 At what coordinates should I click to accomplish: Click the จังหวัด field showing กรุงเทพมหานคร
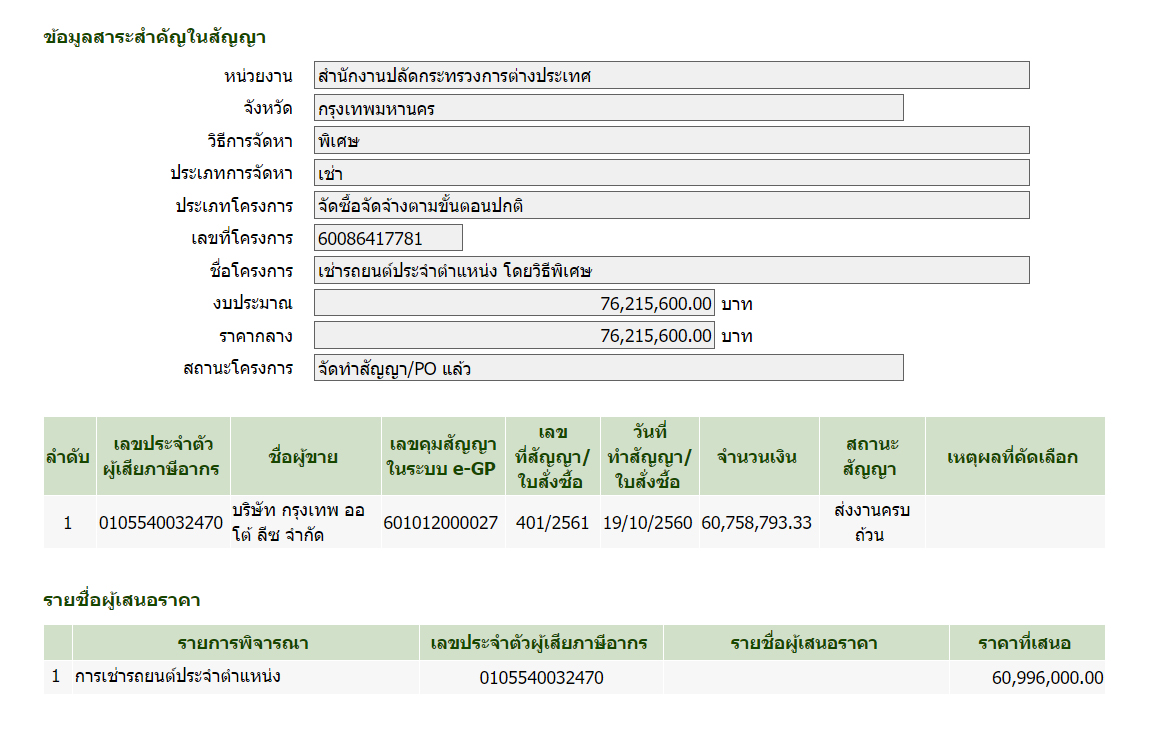pyautogui.click(x=608, y=108)
